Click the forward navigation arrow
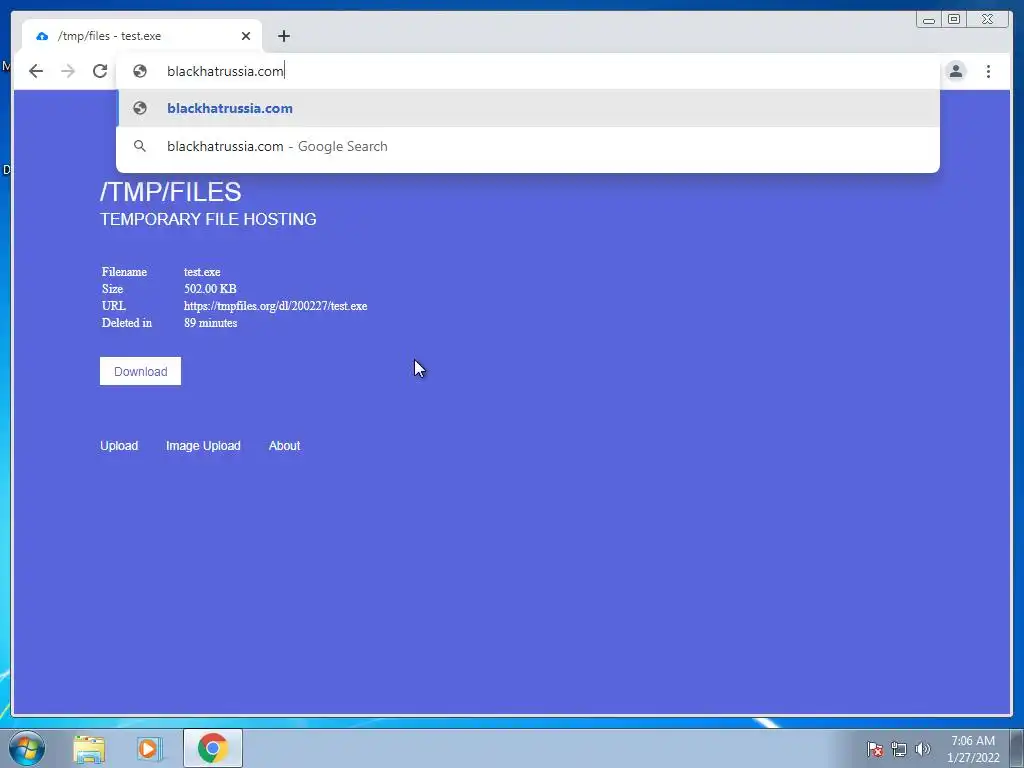Image resolution: width=1024 pixels, height=768 pixels. [x=68, y=71]
